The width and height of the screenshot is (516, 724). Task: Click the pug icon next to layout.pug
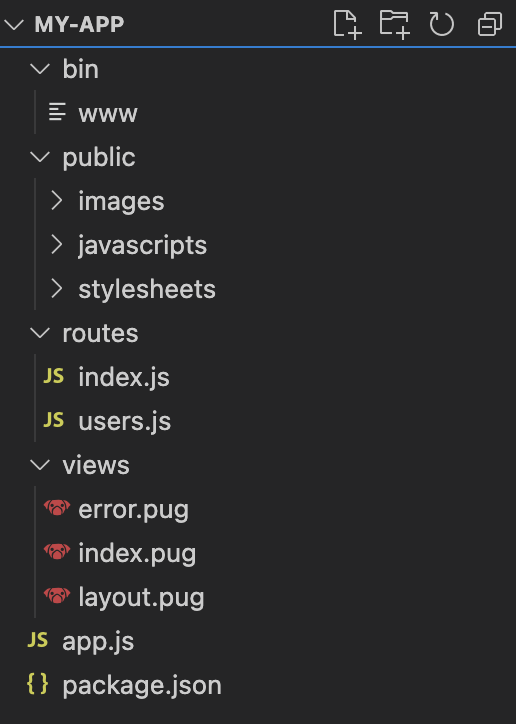click(57, 595)
